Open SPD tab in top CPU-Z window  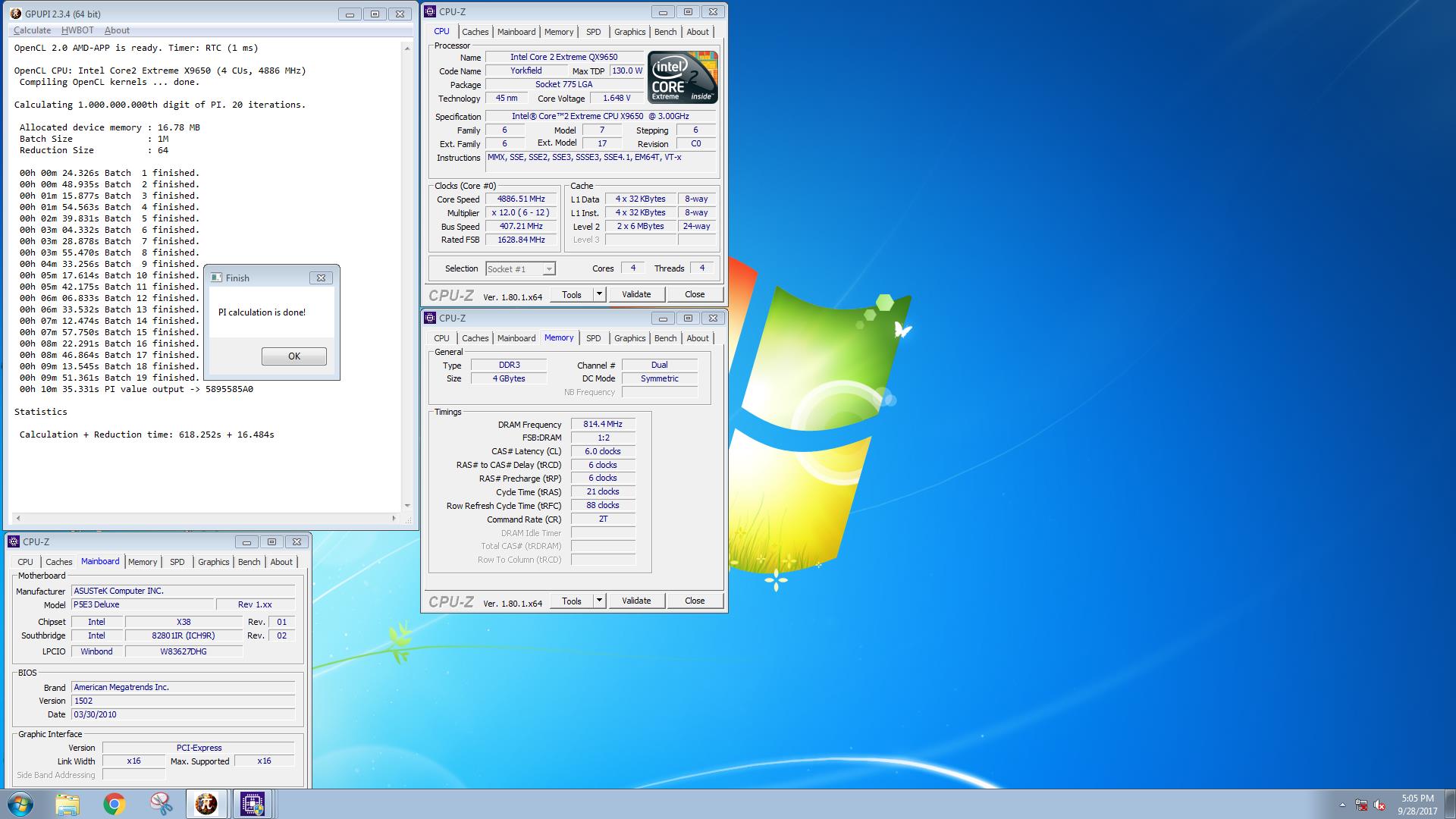pyautogui.click(x=594, y=32)
